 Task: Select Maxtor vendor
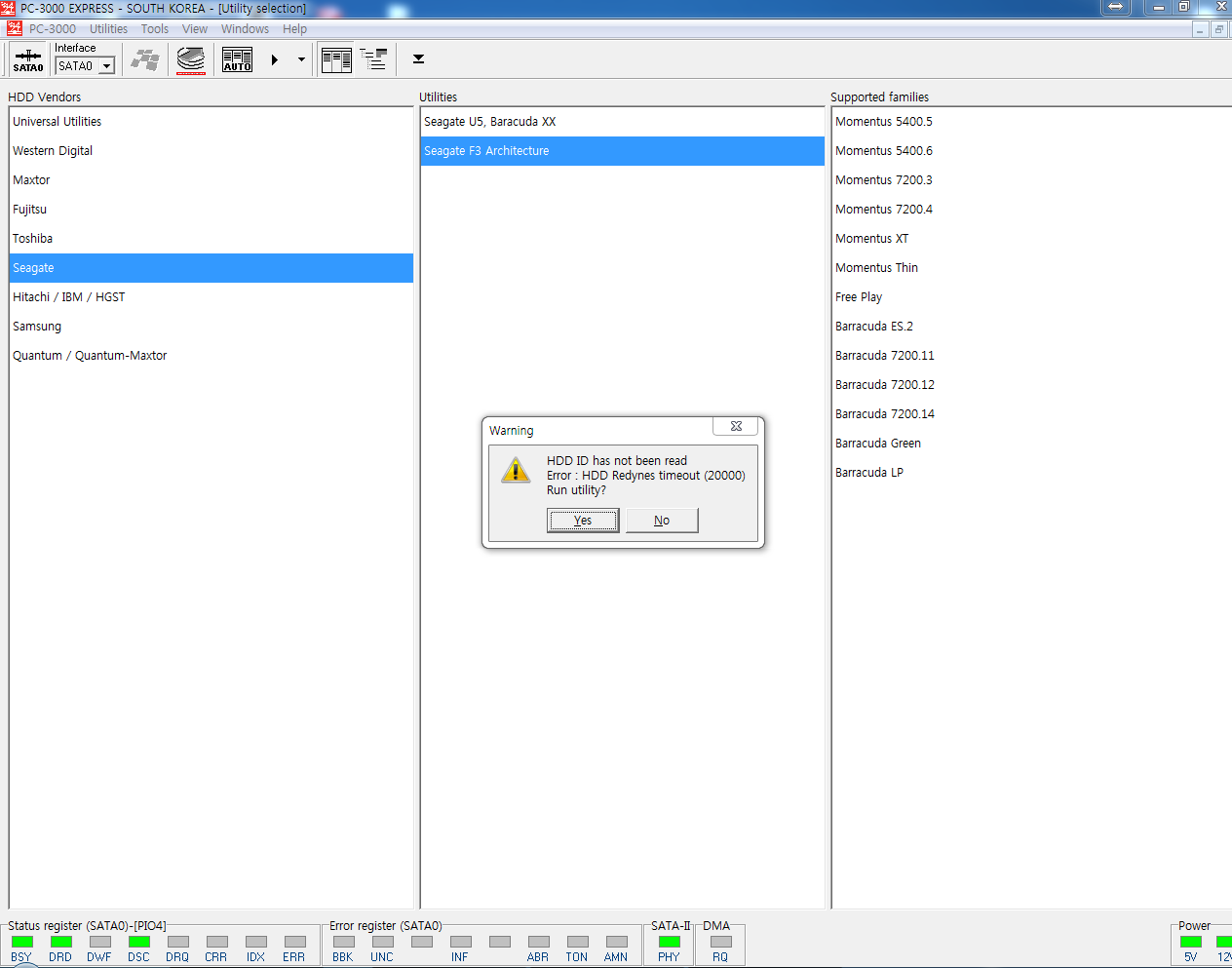(212, 180)
